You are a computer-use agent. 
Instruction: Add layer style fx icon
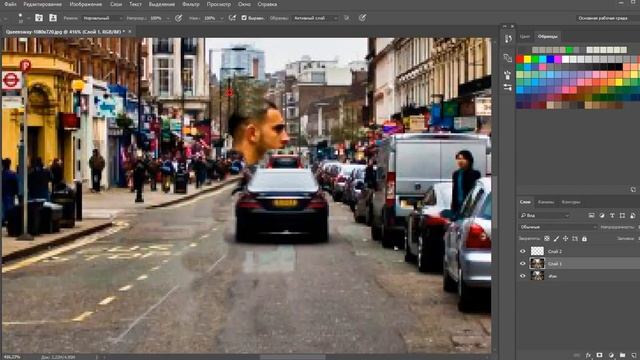pos(588,355)
